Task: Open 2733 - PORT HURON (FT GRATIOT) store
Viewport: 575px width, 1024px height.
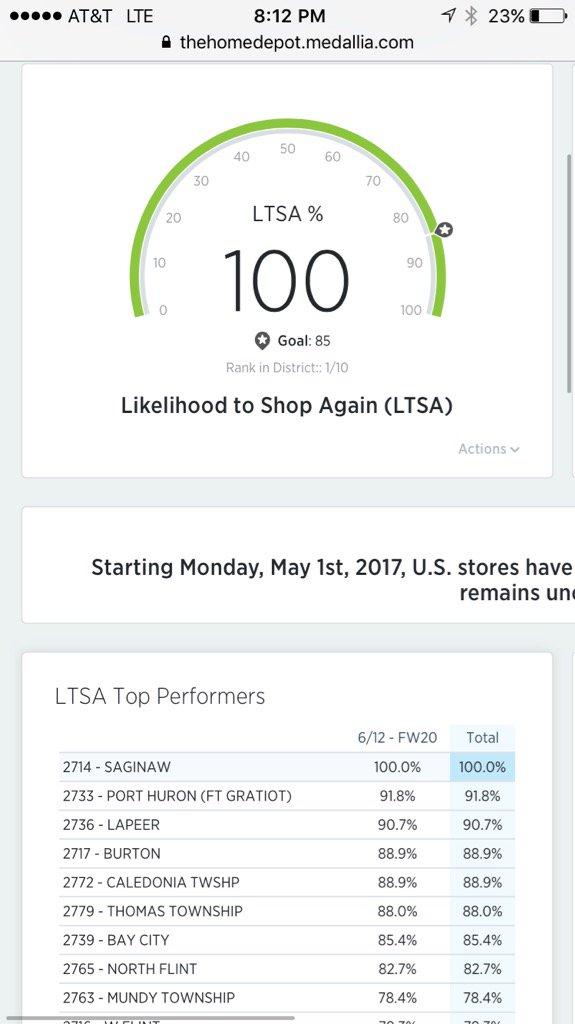Action: pos(287,796)
